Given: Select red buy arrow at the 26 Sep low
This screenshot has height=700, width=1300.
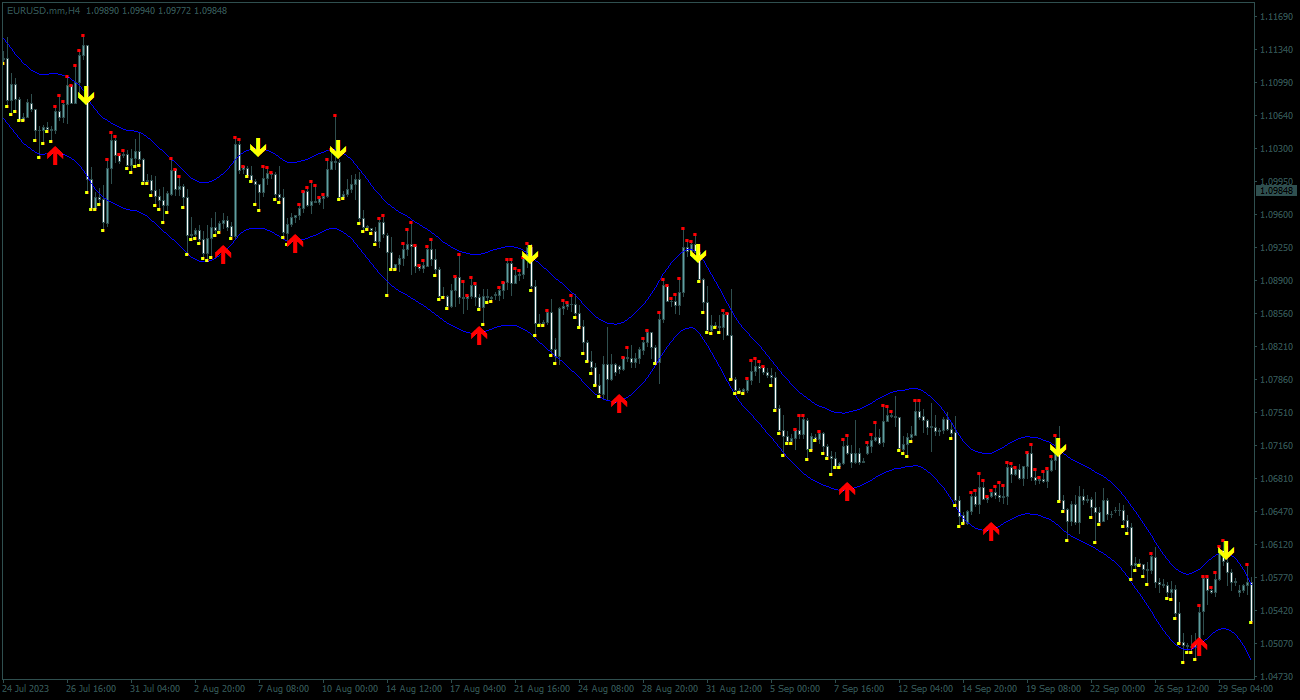Looking at the screenshot, I should tap(1199, 647).
